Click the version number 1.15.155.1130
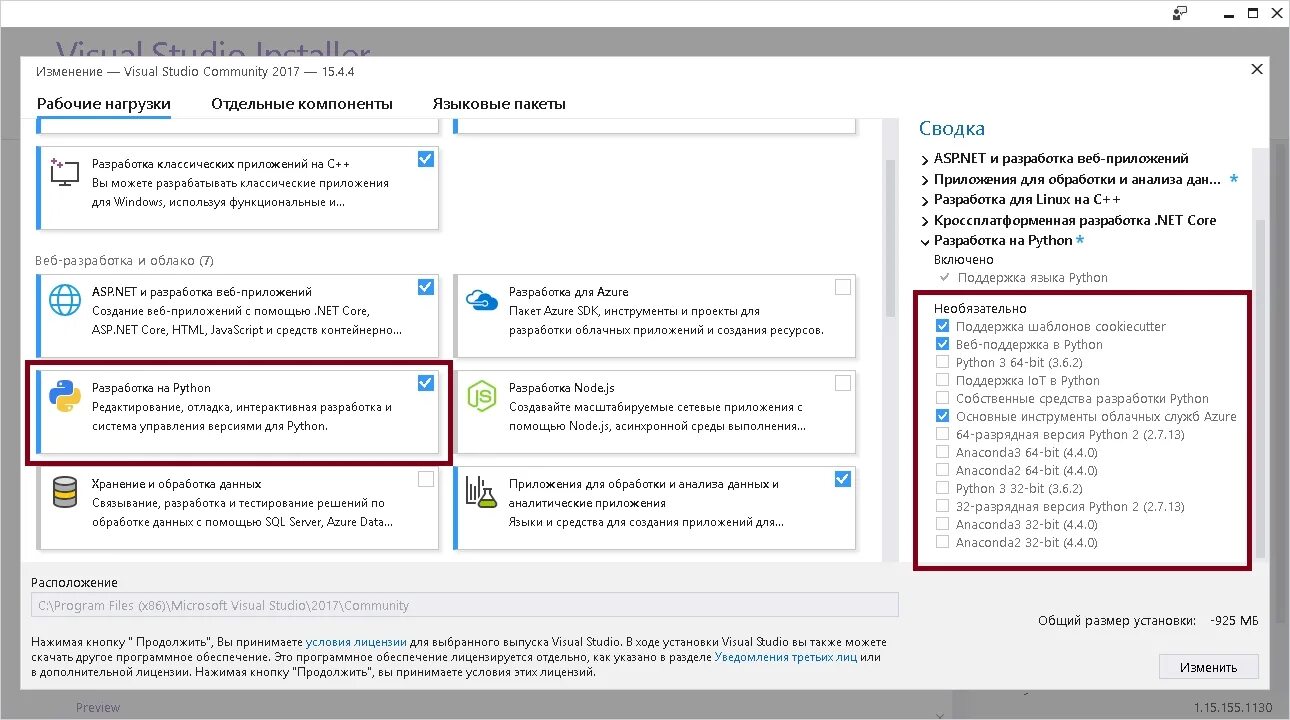This screenshot has height=720, width=1290. point(1233,708)
